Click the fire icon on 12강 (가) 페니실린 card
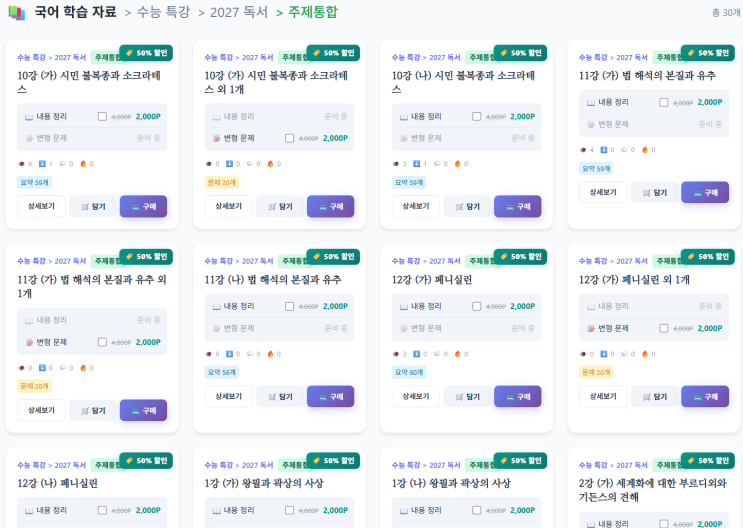743x528 pixels. point(457,353)
